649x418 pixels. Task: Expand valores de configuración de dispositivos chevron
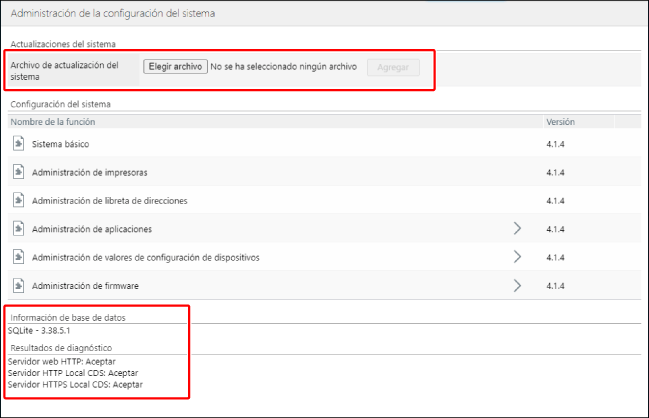(517, 256)
